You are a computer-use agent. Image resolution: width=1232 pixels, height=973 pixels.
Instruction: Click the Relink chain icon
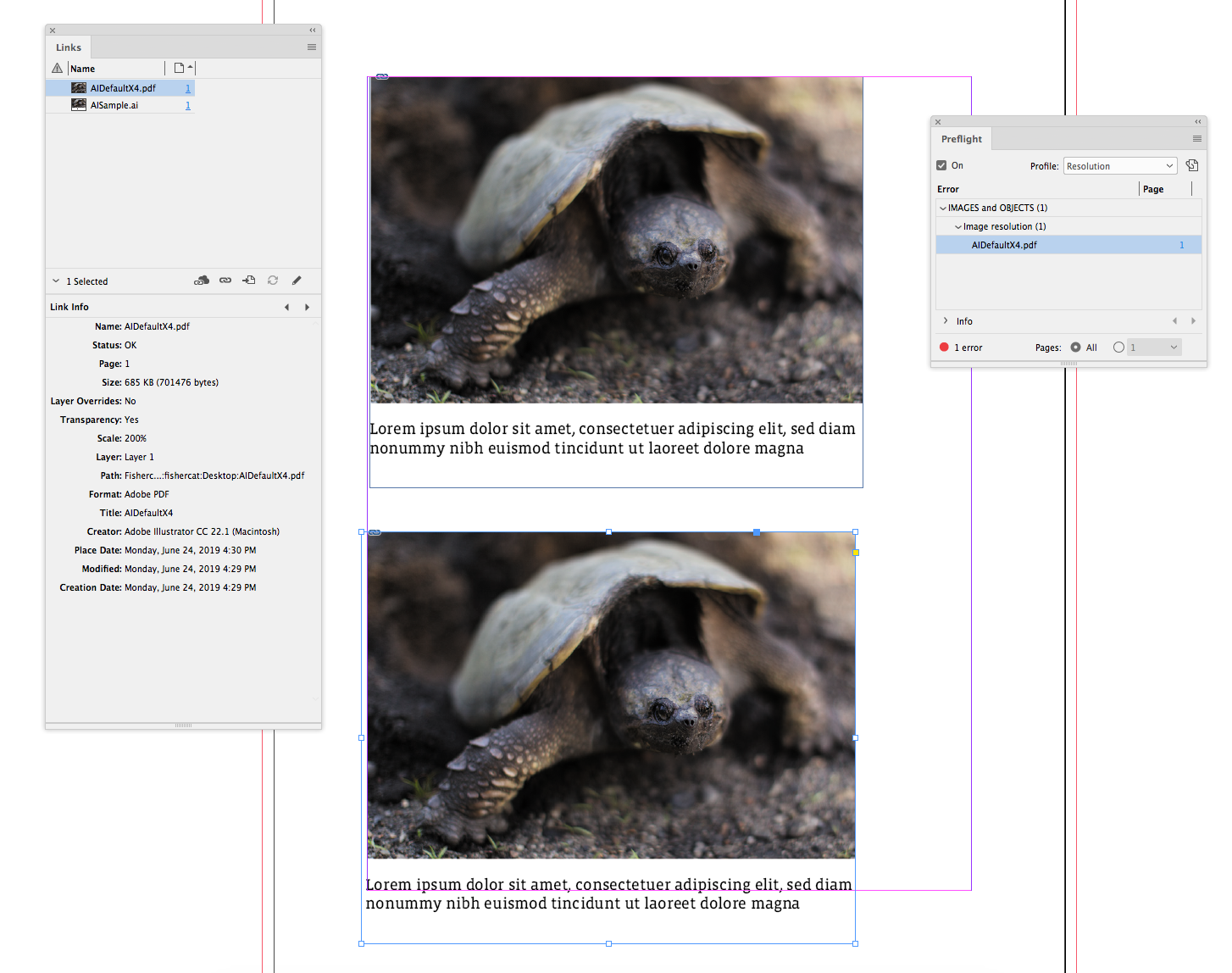point(225,281)
